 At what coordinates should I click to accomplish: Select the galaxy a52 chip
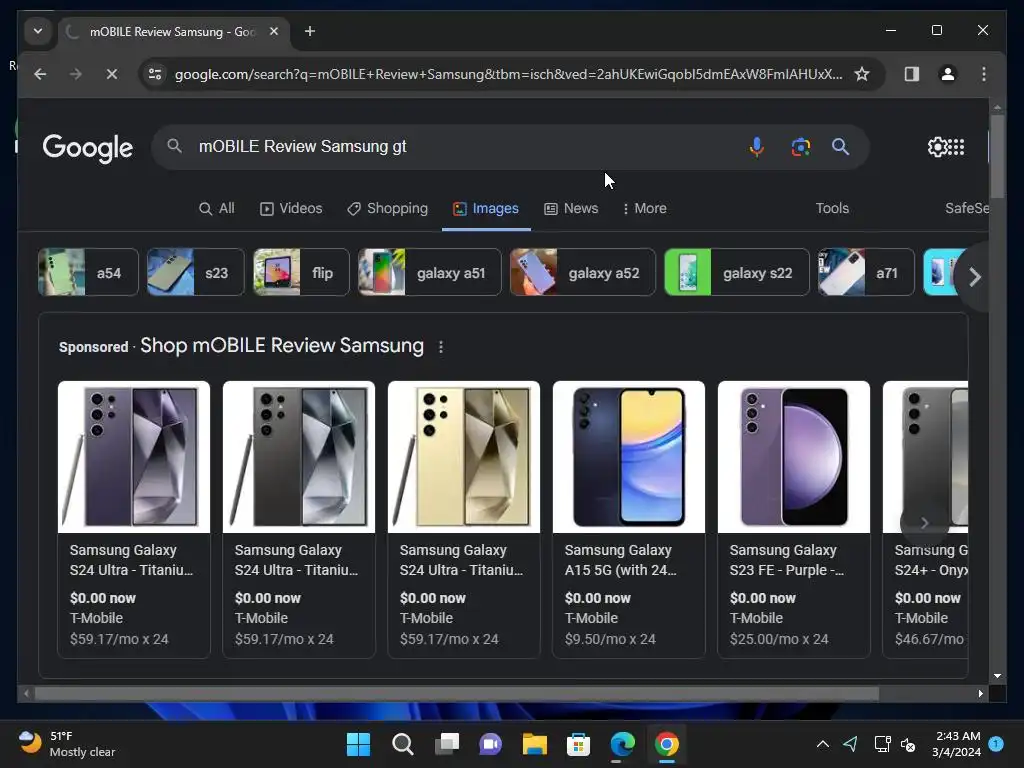(583, 272)
